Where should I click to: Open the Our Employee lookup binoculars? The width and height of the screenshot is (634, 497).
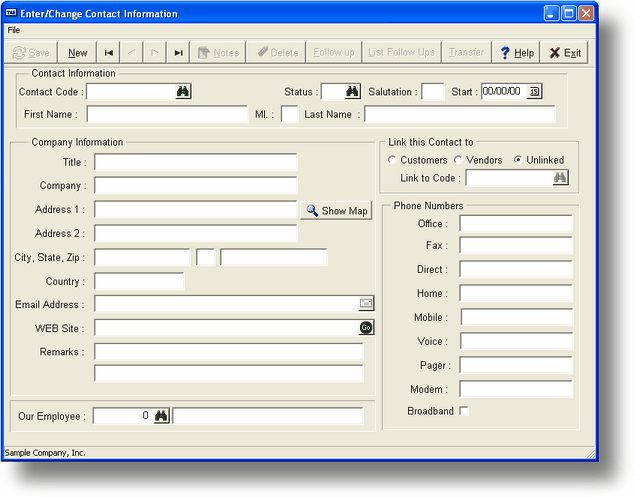(161, 416)
